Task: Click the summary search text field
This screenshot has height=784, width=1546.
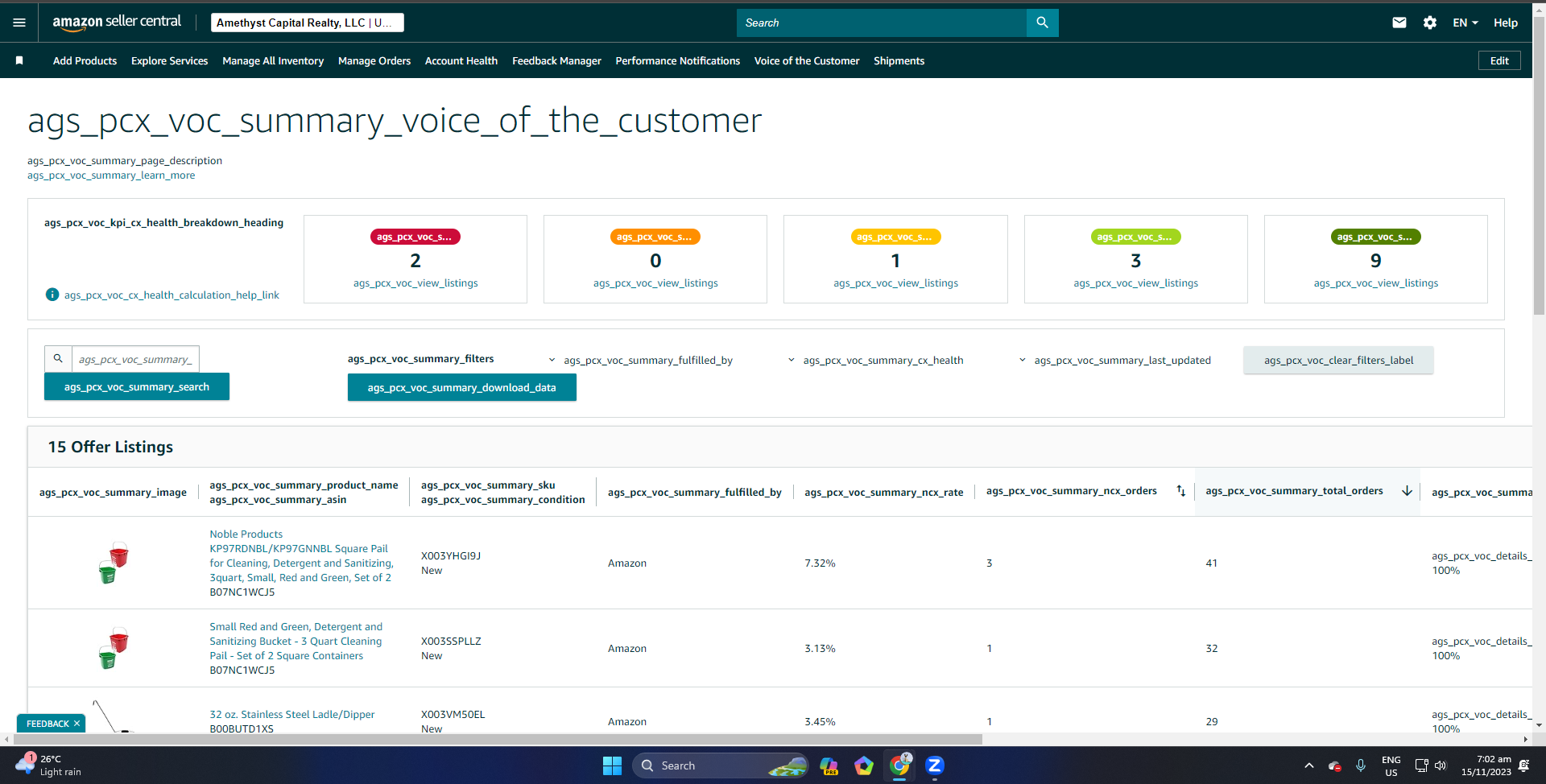Action: [135, 359]
